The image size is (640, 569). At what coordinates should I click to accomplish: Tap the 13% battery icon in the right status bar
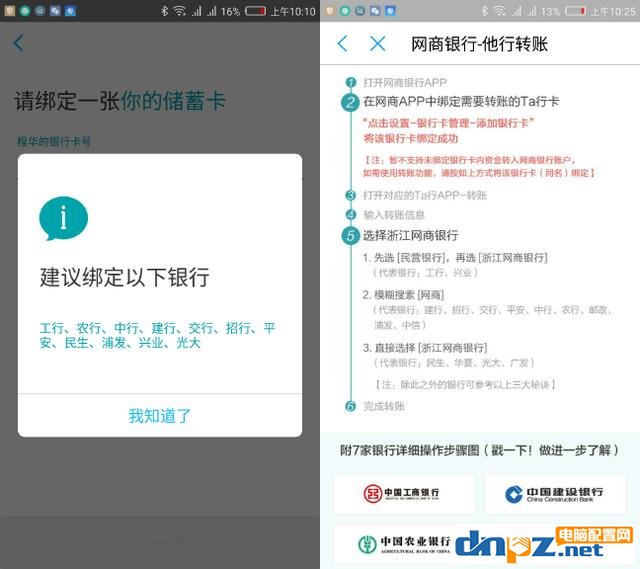576,11
